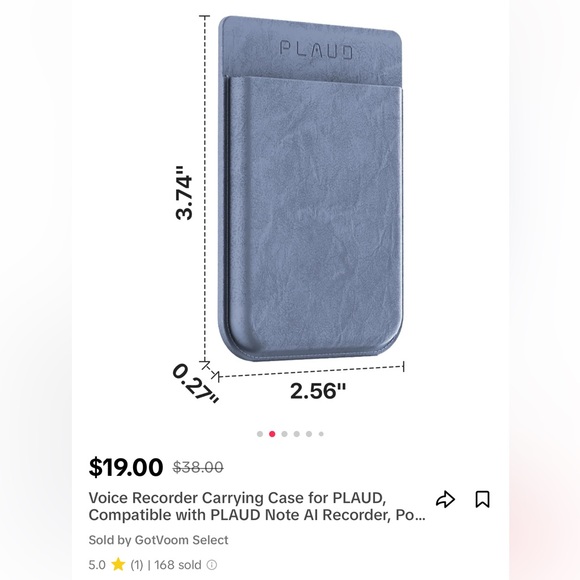Click the crossed-out $38.00 original price
The height and width of the screenshot is (580, 580).
(198, 467)
